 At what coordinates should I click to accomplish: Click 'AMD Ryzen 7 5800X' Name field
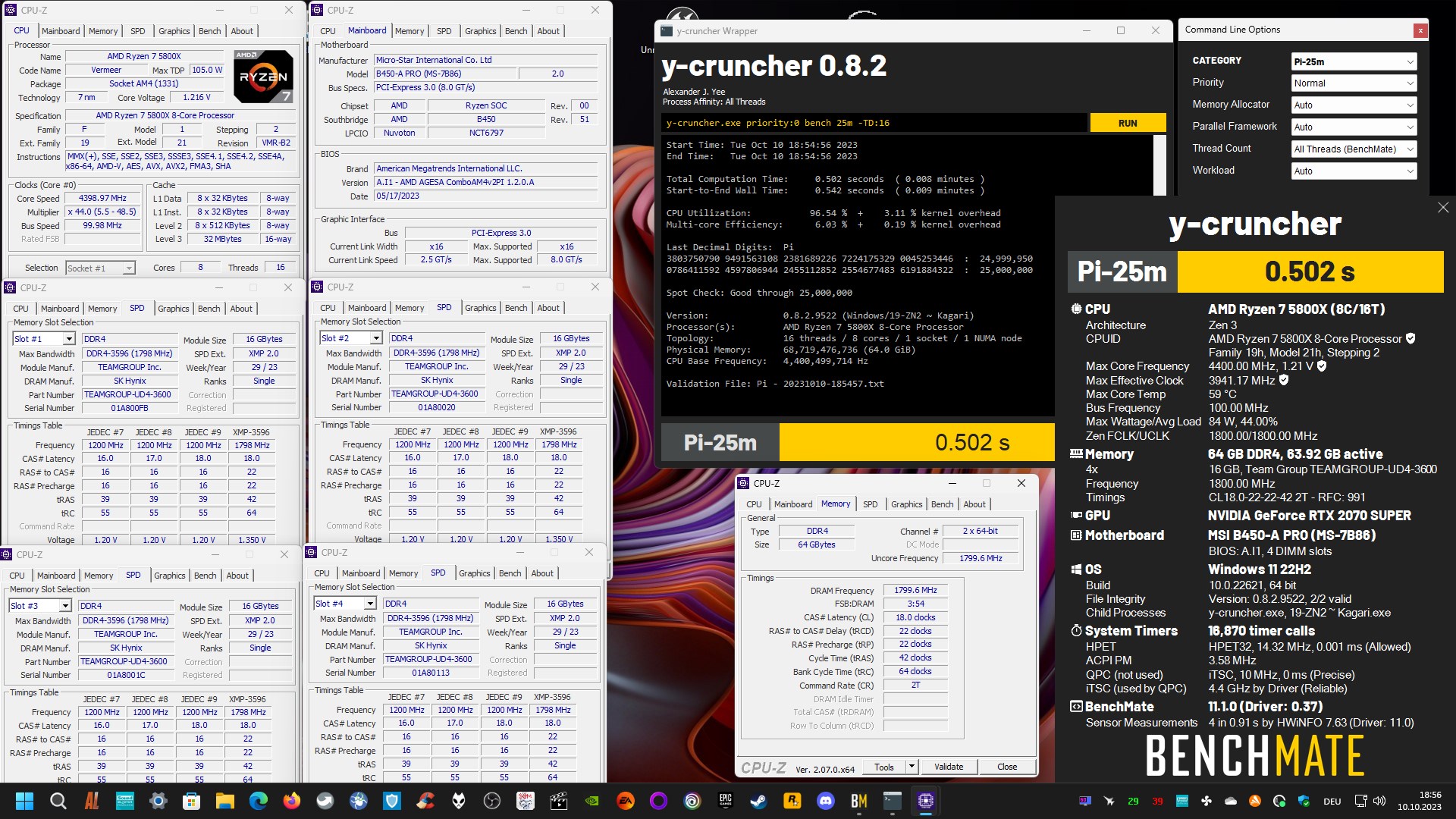pos(144,56)
